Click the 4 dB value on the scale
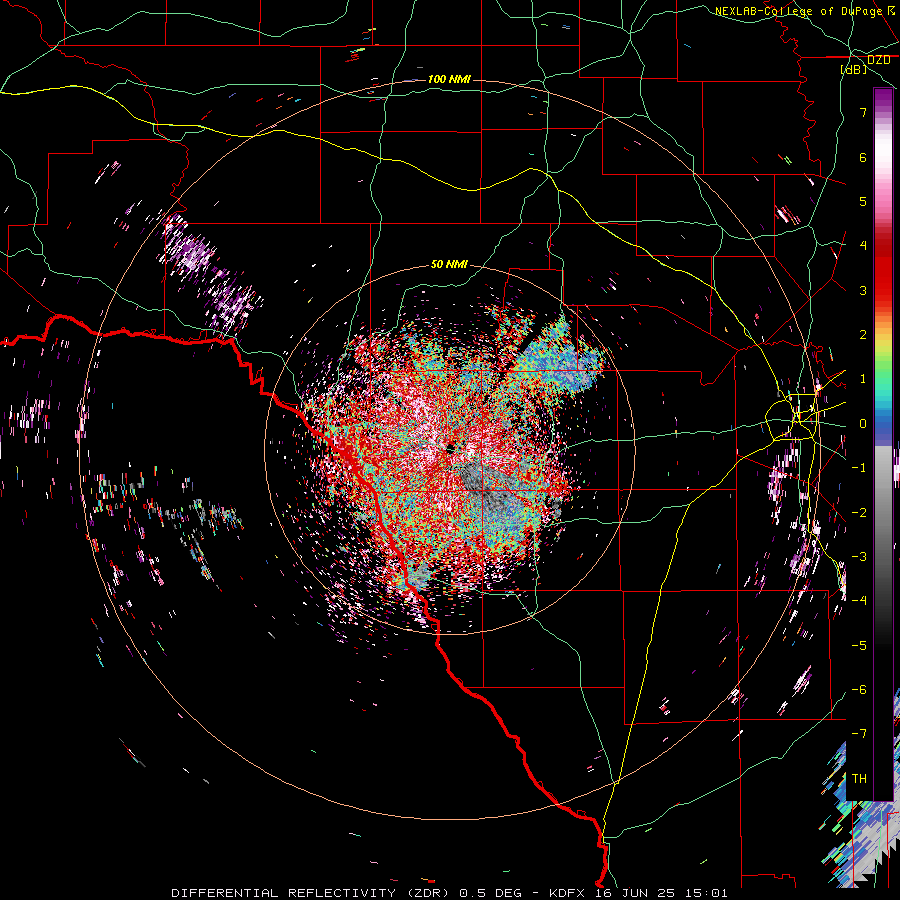This screenshot has height=900, width=900. point(863,246)
